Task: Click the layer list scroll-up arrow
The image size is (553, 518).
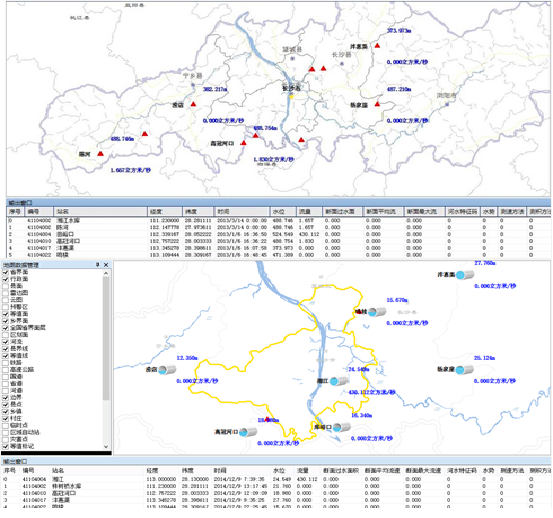Action: (x=106, y=273)
